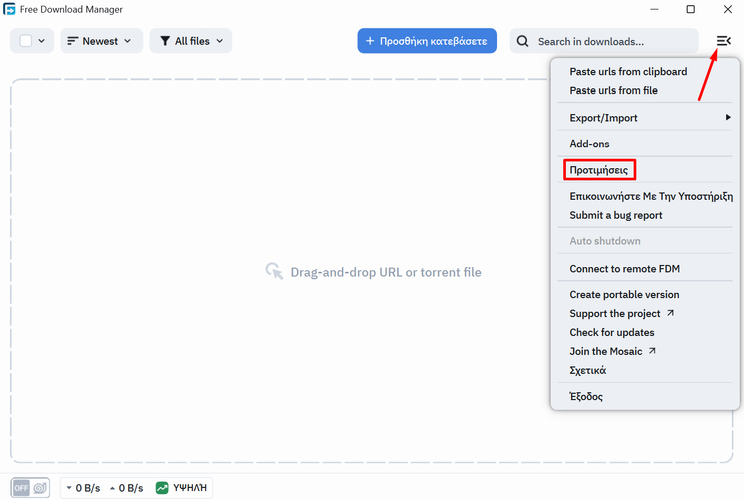The height and width of the screenshot is (500, 744).
Task: Click the external-link arrow beside Join the Mosaic
Action: coord(652,351)
